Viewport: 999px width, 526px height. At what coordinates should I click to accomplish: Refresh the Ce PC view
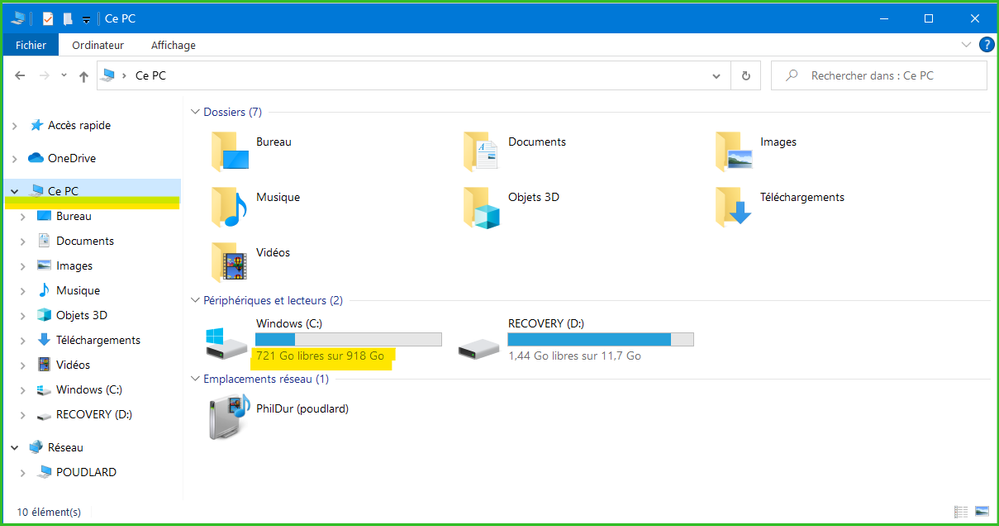click(745, 76)
